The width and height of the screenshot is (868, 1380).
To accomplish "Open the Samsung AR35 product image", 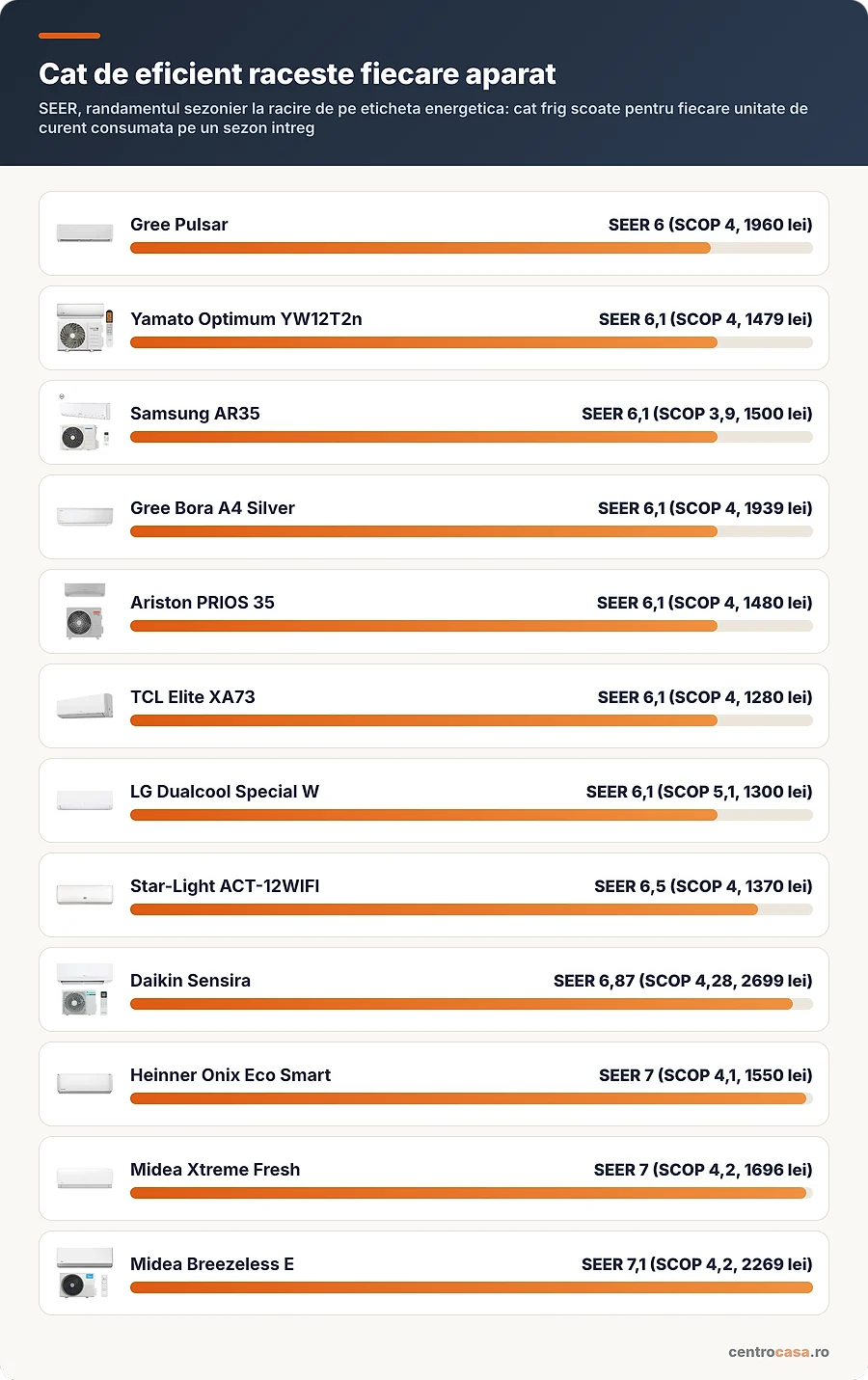I will coord(85,422).
